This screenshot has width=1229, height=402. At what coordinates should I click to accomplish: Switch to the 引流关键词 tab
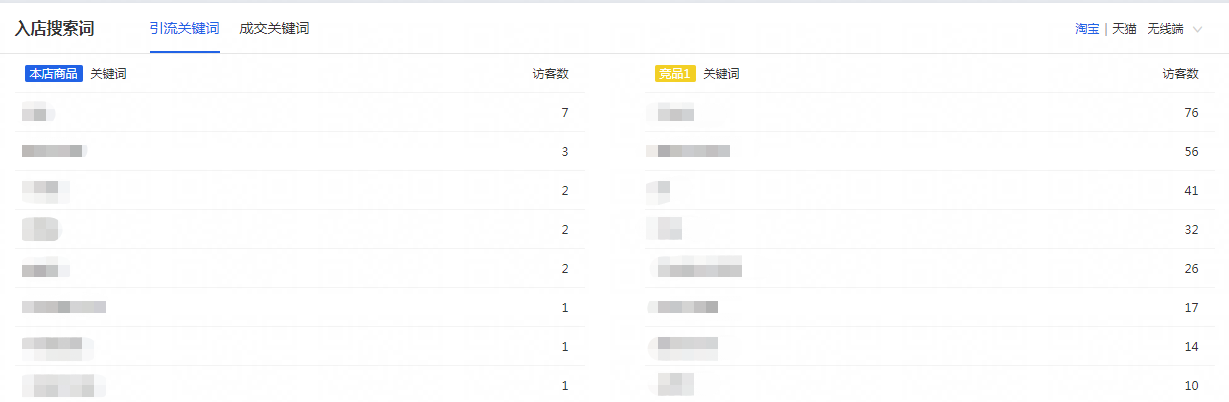(185, 29)
